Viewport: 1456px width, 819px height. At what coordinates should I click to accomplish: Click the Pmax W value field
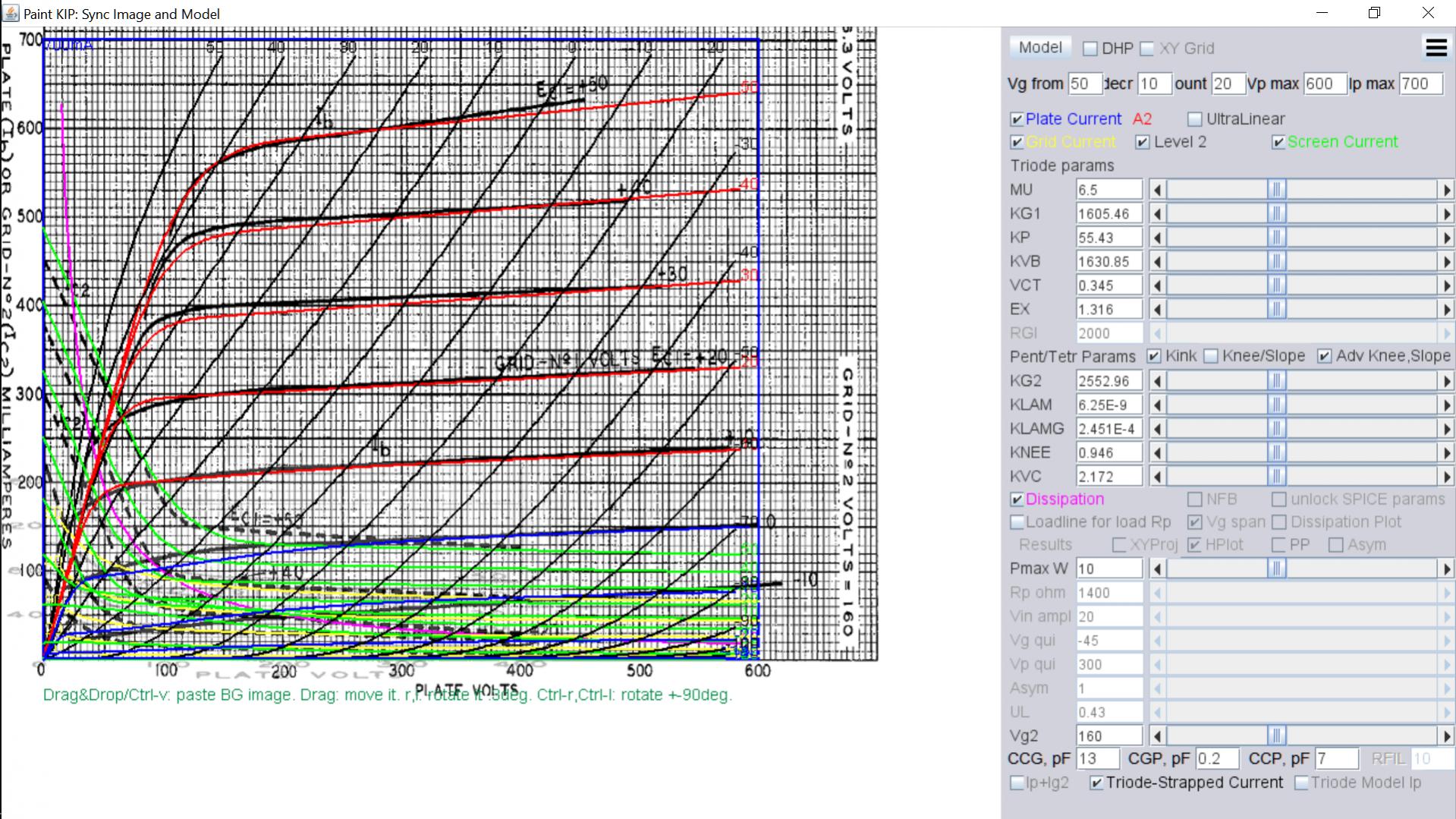(x=1109, y=569)
